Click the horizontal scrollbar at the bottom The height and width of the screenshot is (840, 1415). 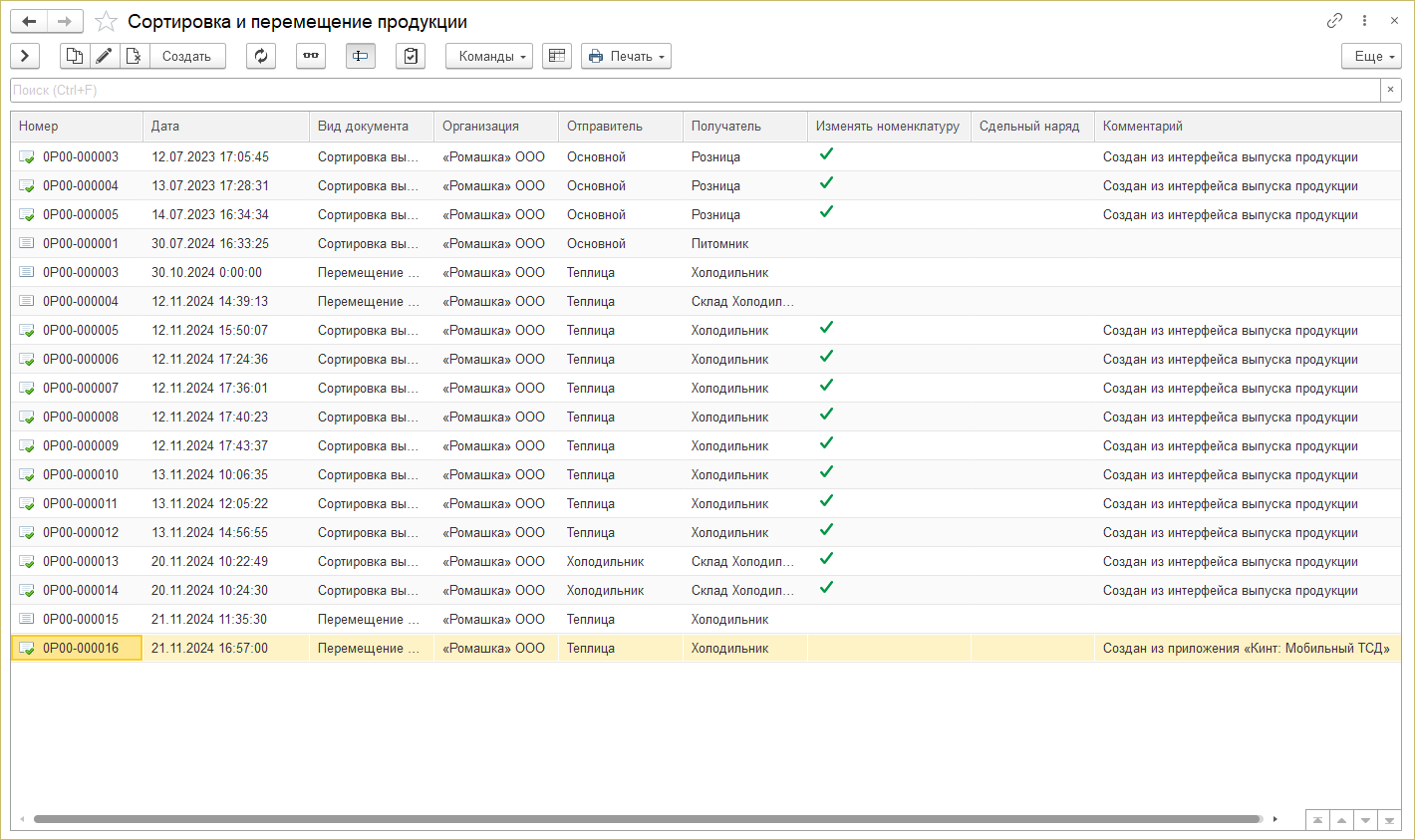(648, 819)
